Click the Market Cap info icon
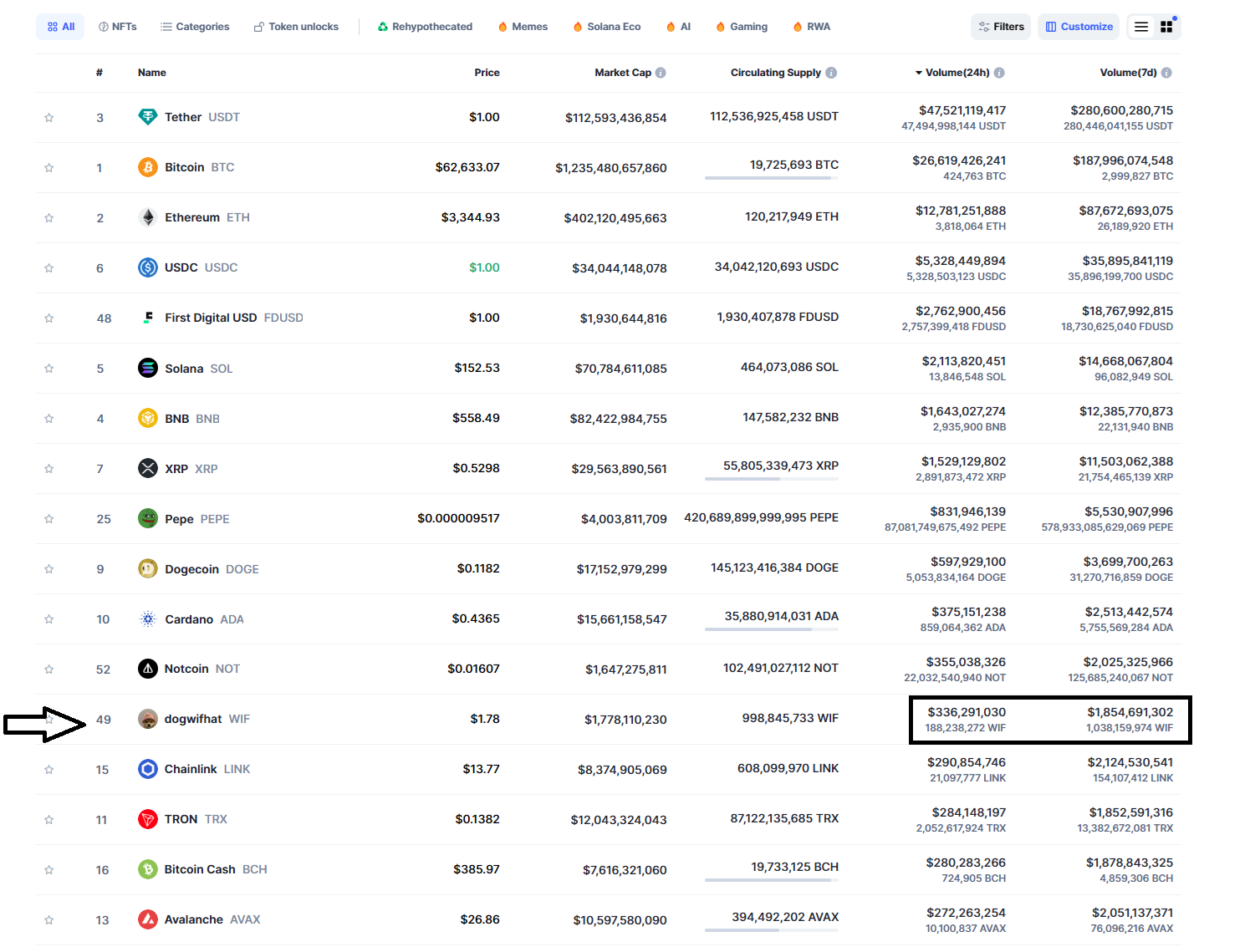 (661, 73)
